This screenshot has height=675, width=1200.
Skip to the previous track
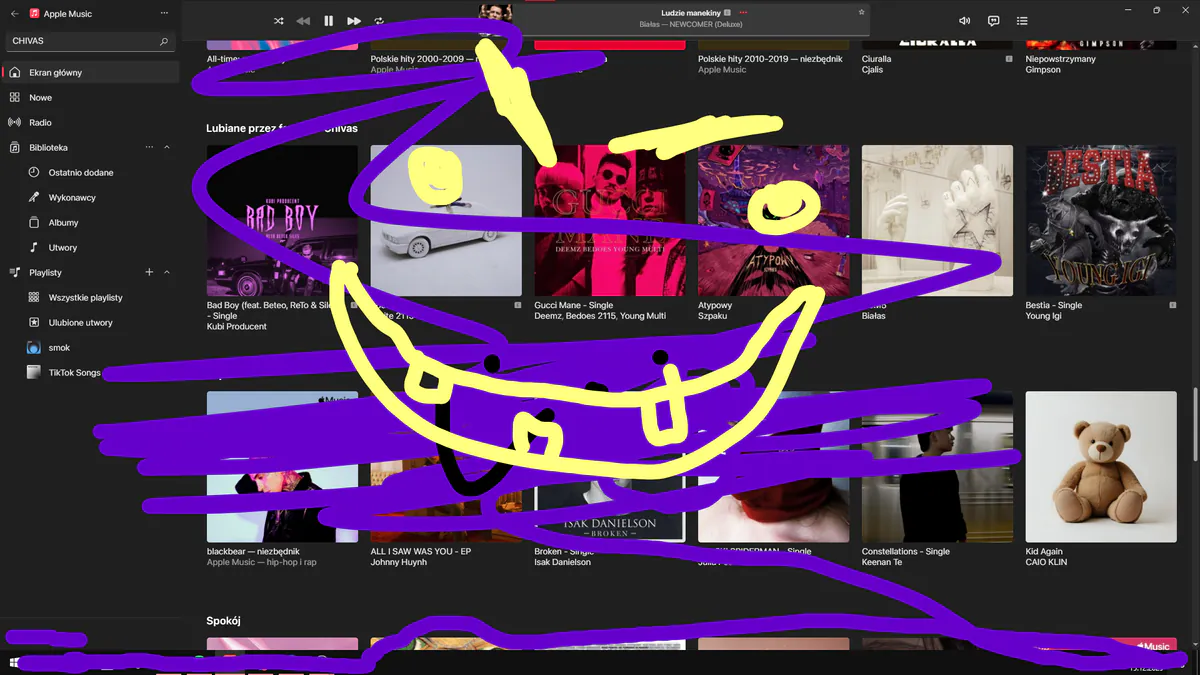[303, 21]
